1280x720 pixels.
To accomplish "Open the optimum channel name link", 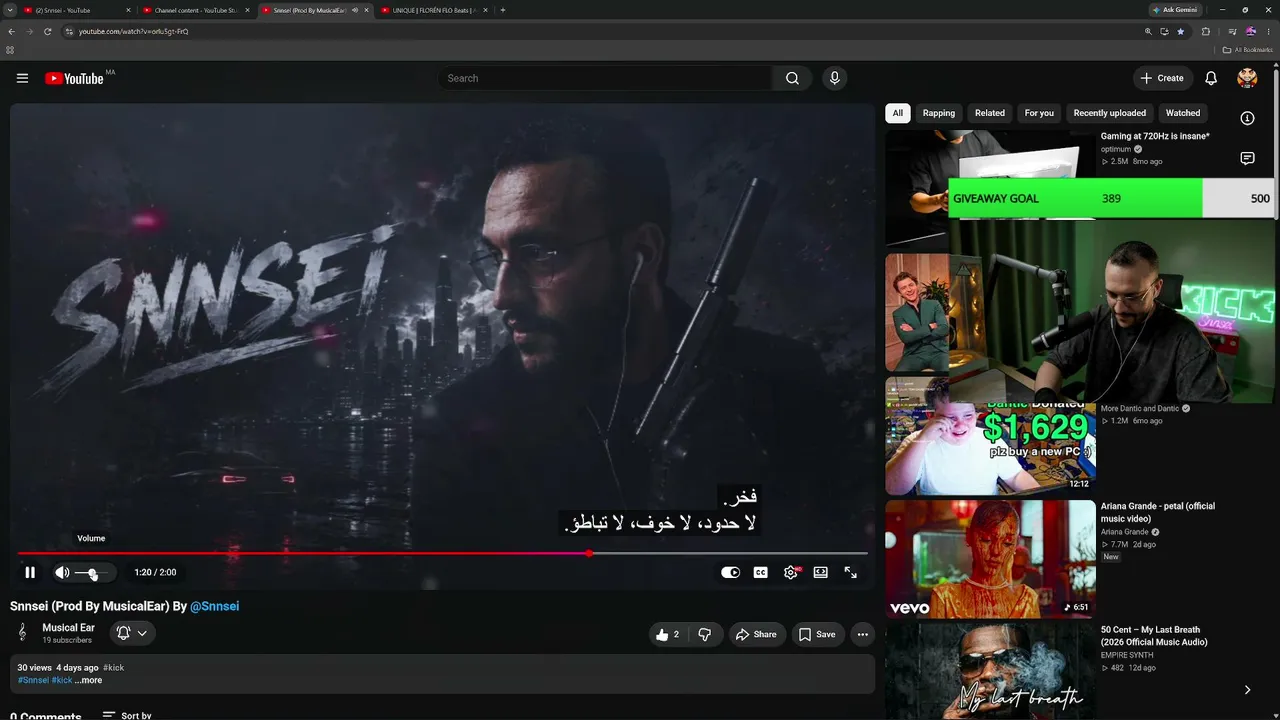I will tap(1116, 149).
